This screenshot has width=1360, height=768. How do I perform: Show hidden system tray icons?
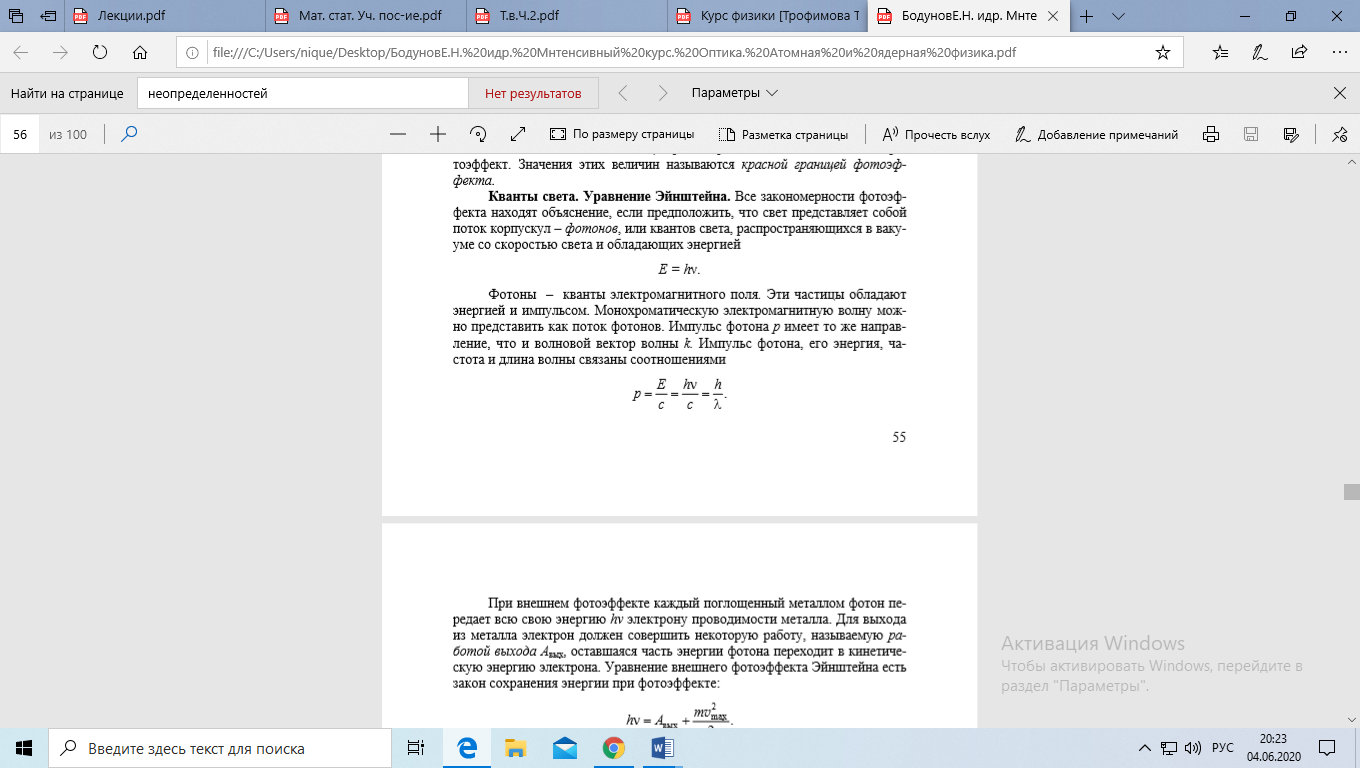[x=1145, y=748]
